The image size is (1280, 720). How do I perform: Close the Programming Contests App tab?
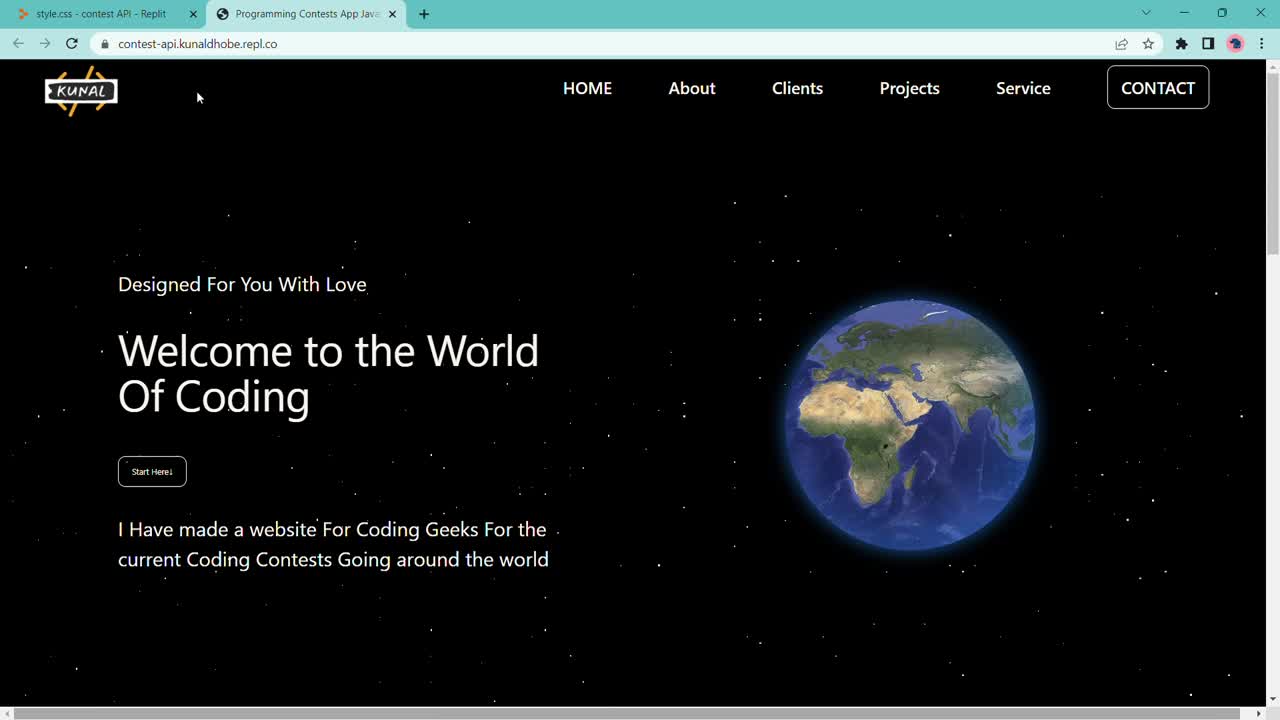[x=392, y=14]
